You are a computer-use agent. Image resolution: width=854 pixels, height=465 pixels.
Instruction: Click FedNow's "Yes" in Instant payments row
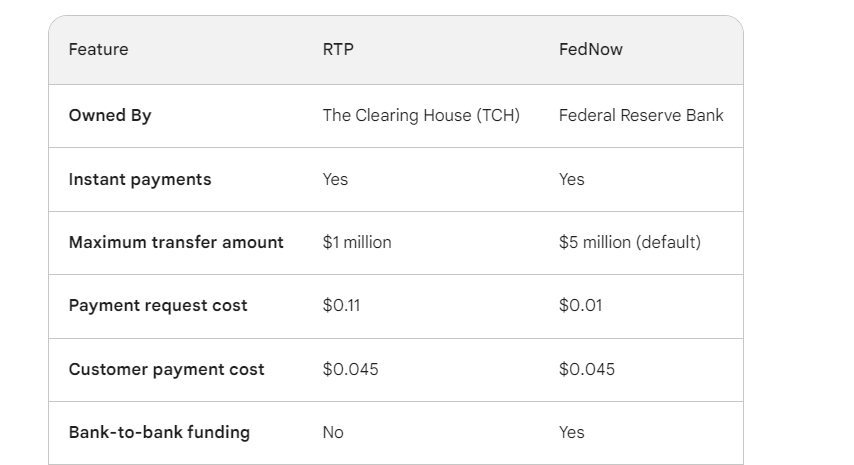pyautogui.click(x=571, y=179)
